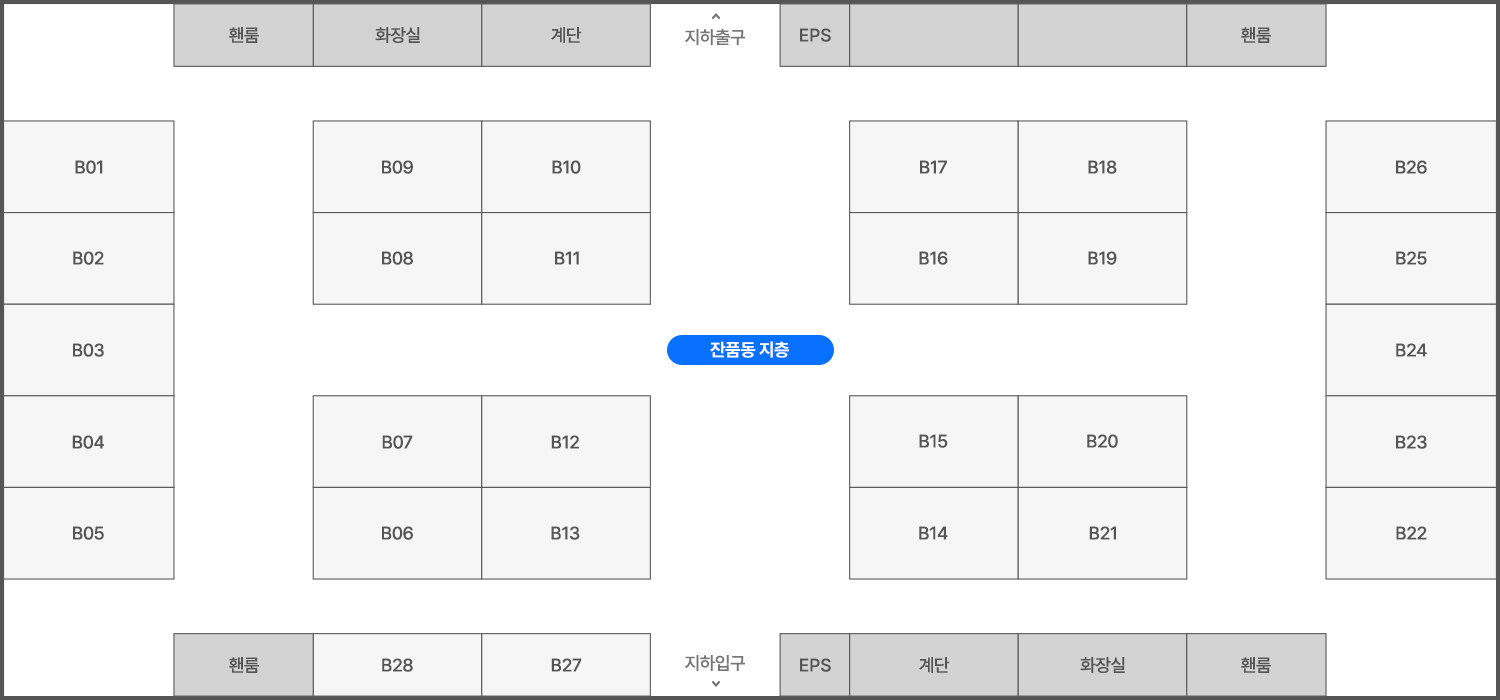Select booth B03
This screenshot has width=1500, height=700.
[88, 350]
